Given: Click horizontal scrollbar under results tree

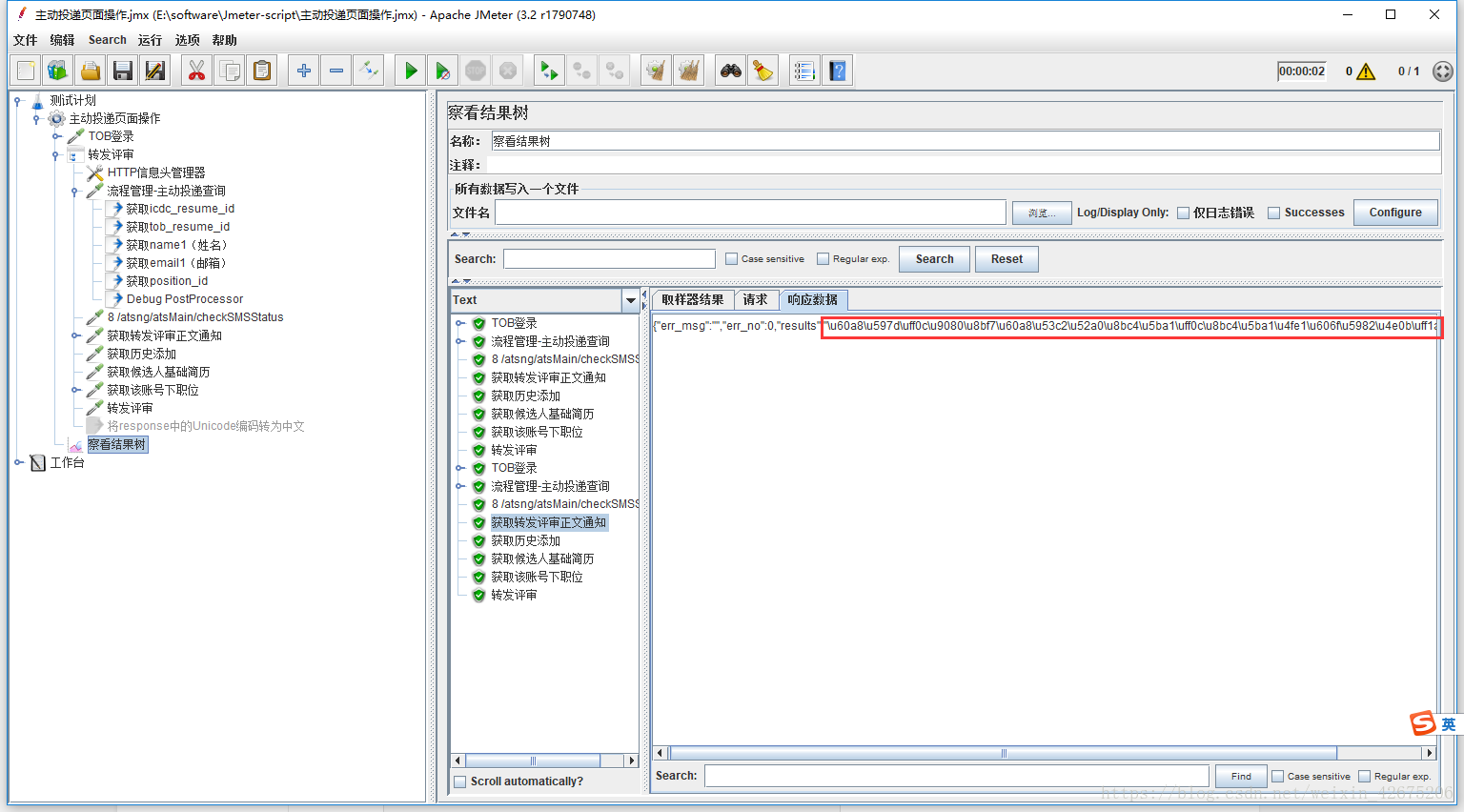Looking at the screenshot, I should point(532,761).
